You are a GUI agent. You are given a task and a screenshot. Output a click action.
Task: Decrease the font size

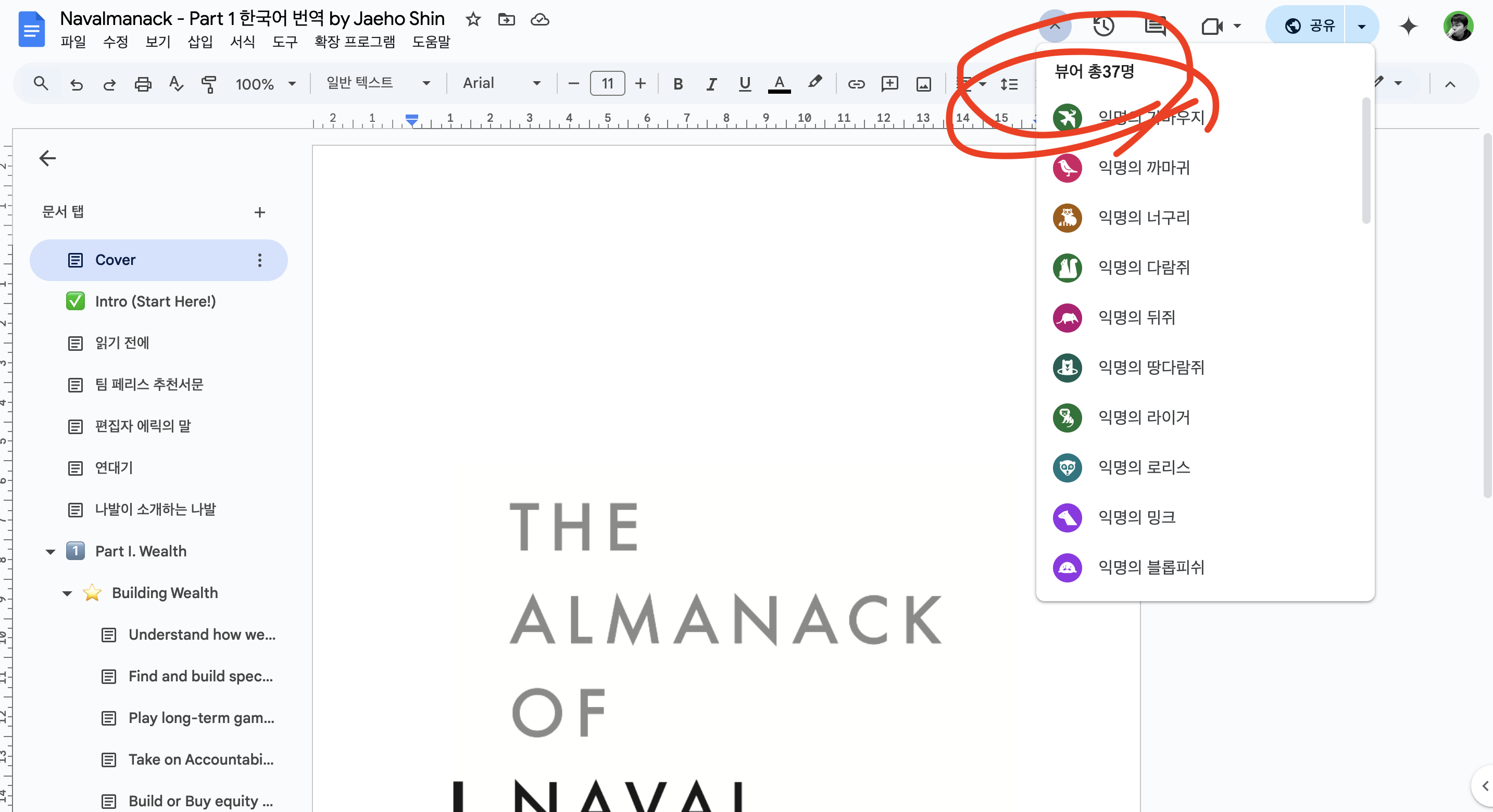573,84
